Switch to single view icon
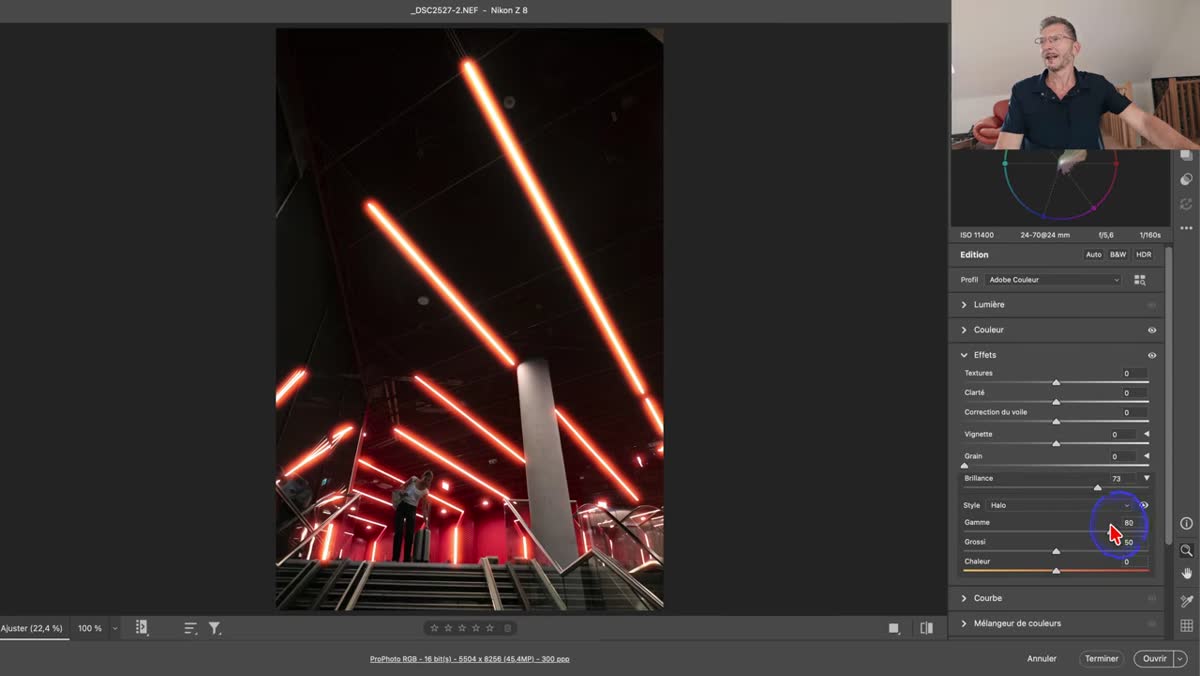The height and width of the screenshot is (676, 1200). pos(893,628)
